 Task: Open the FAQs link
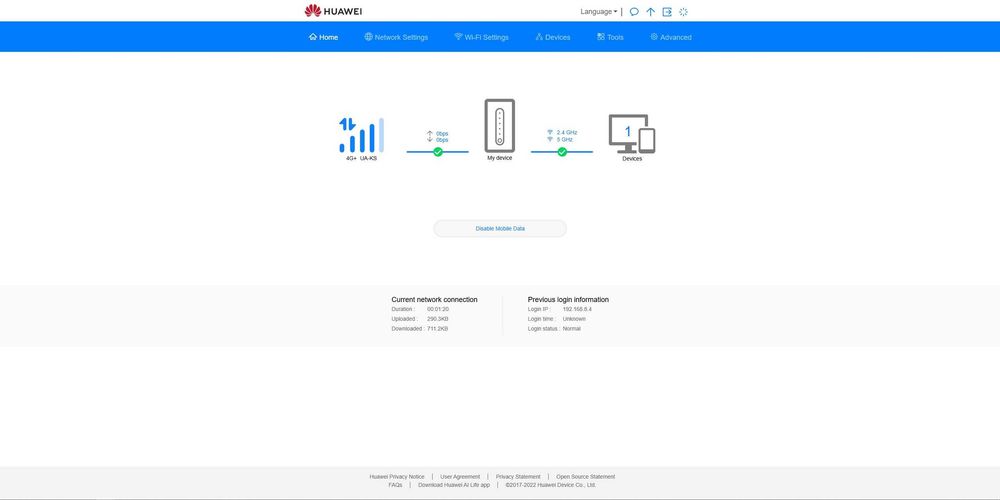tap(395, 485)
